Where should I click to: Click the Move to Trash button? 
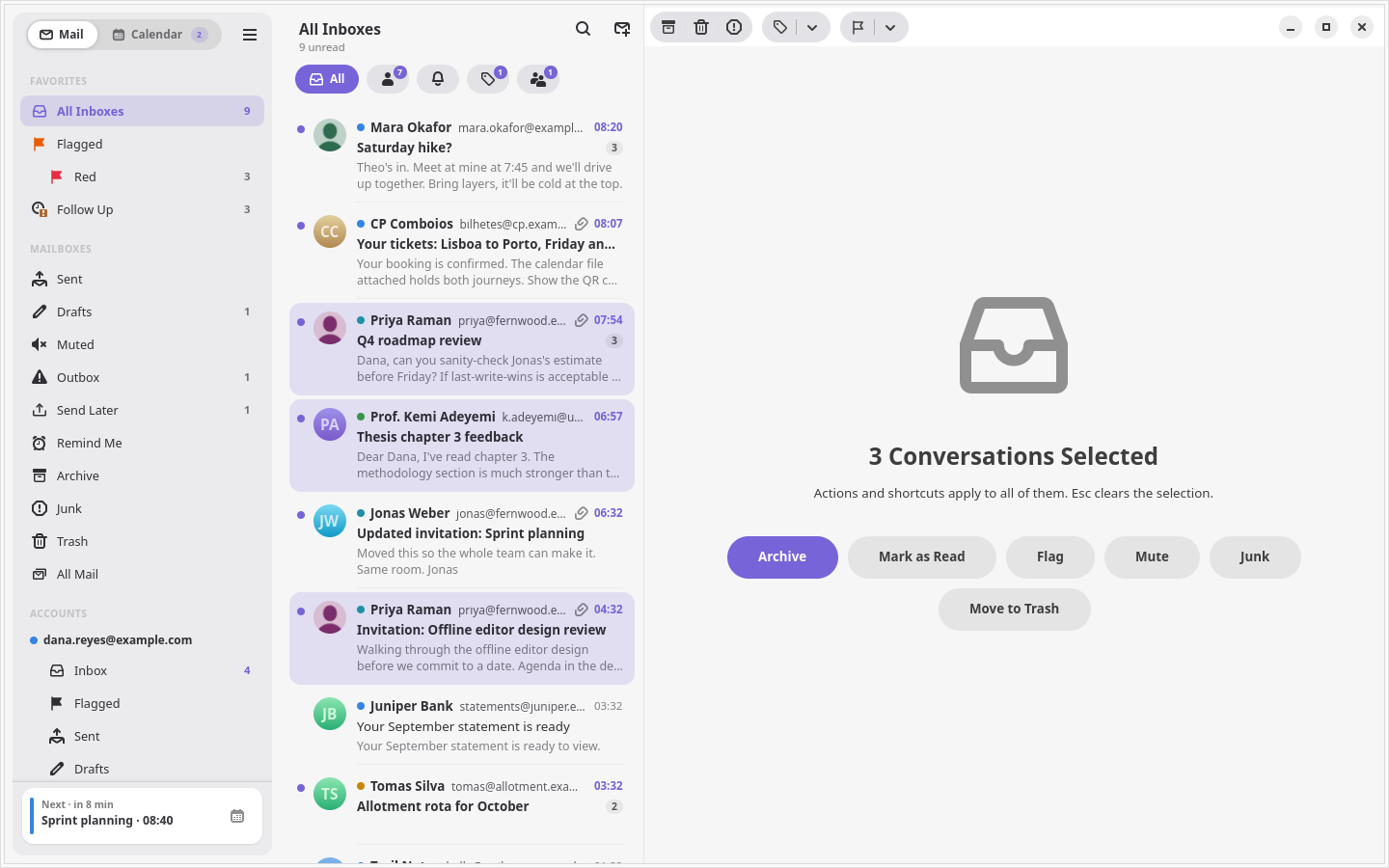point(1014,610)
